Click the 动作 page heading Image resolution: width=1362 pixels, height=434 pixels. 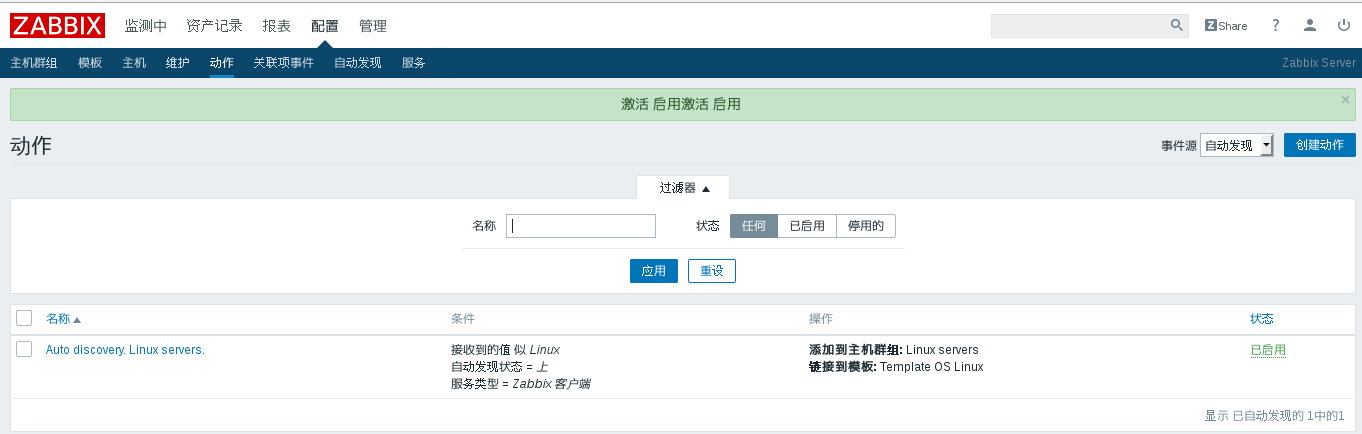[x=31, y=146]
